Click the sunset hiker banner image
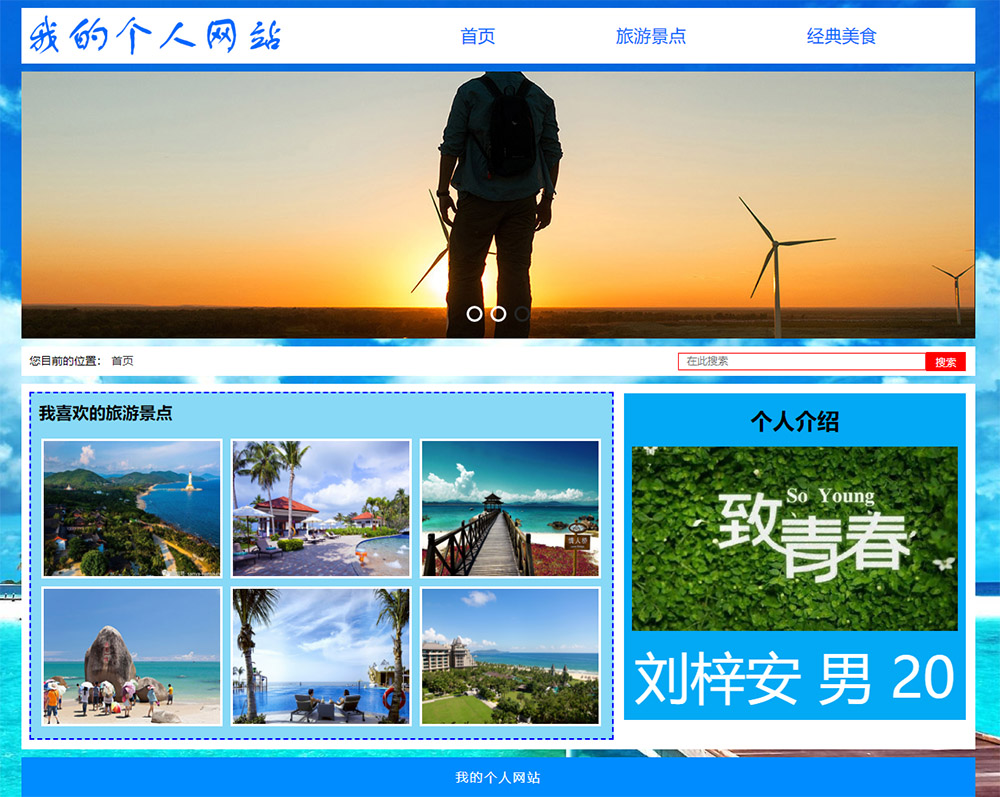The width and height of the screenshot is (1000, 797). [x=498, y=205]
